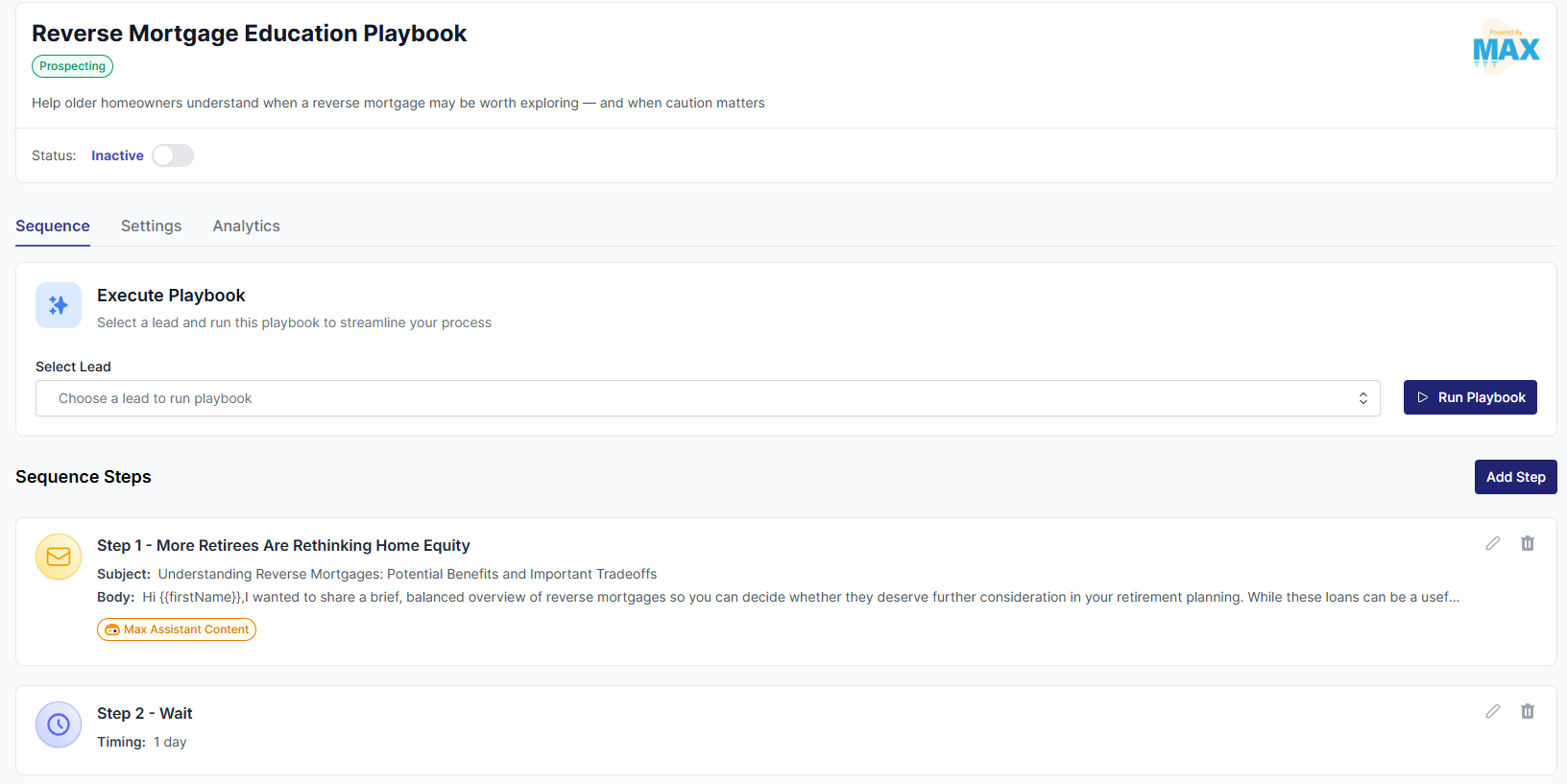Delete Step 1 with the trash icon
The width and height of the screenshot is (1567, 784).
tap(1528, 543)
